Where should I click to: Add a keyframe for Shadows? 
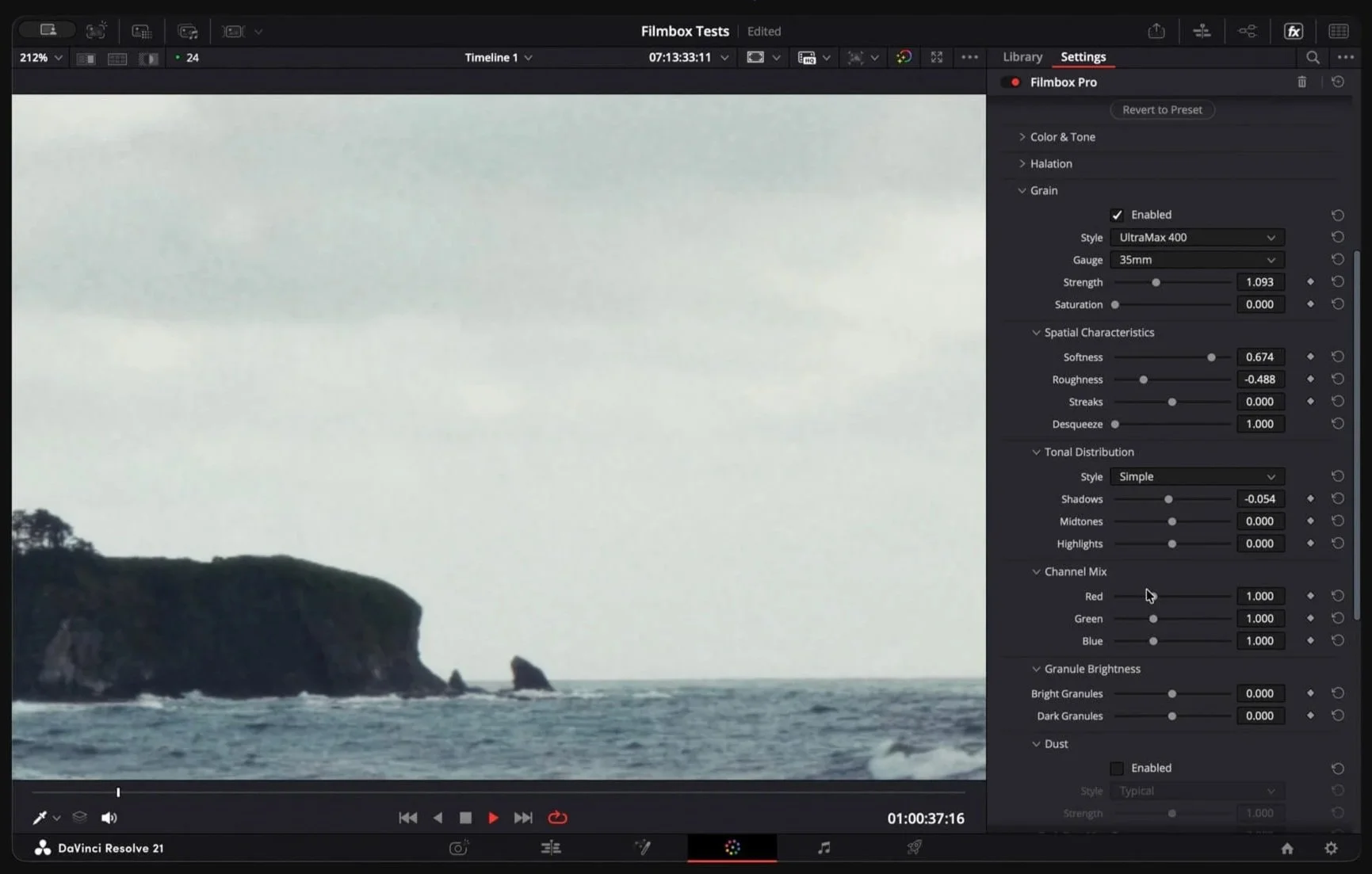coord(1310,498)
